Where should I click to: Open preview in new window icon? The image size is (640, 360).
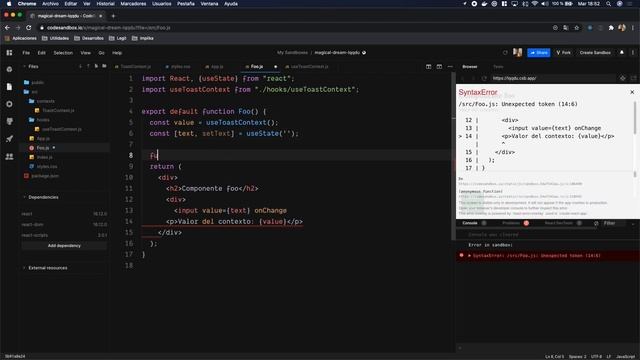[633, 78]
